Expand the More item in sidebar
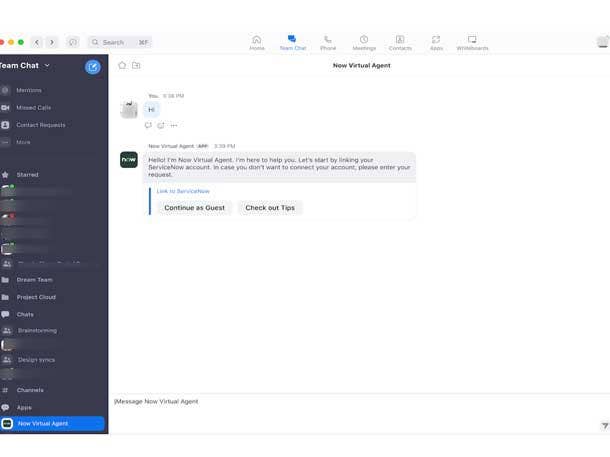Image resolution: width=610 pixels, height=457 pixels. point(23,142)
